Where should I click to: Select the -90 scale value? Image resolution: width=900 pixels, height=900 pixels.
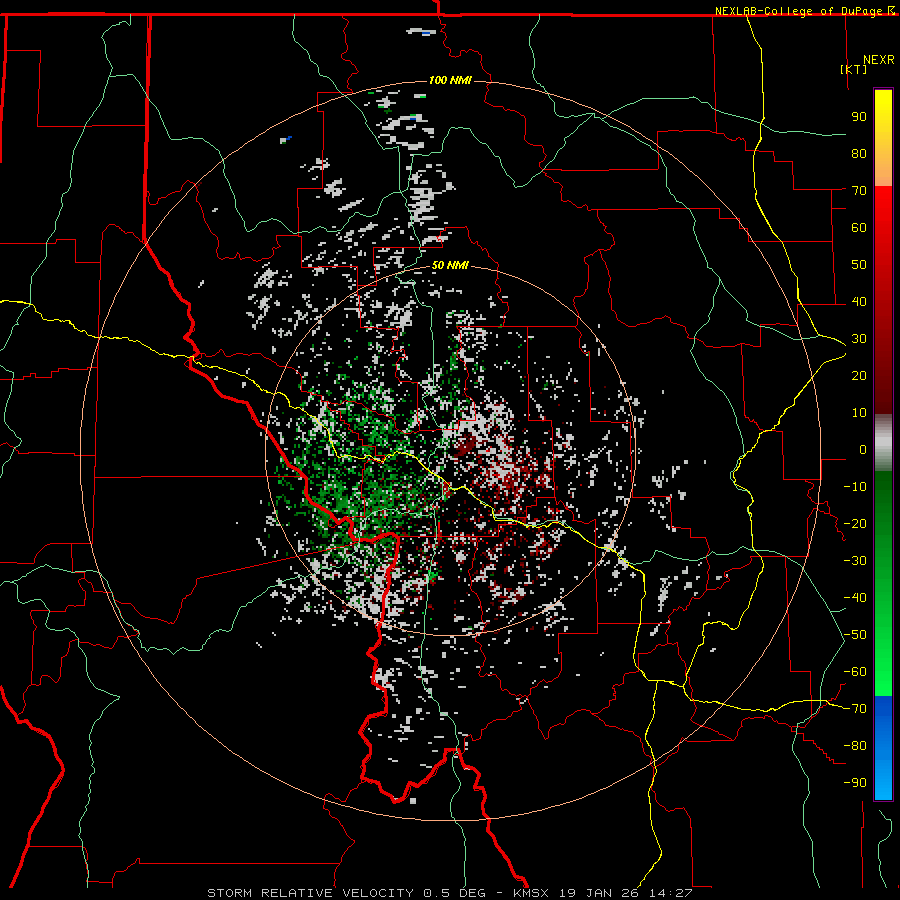[x=855, y=783]
